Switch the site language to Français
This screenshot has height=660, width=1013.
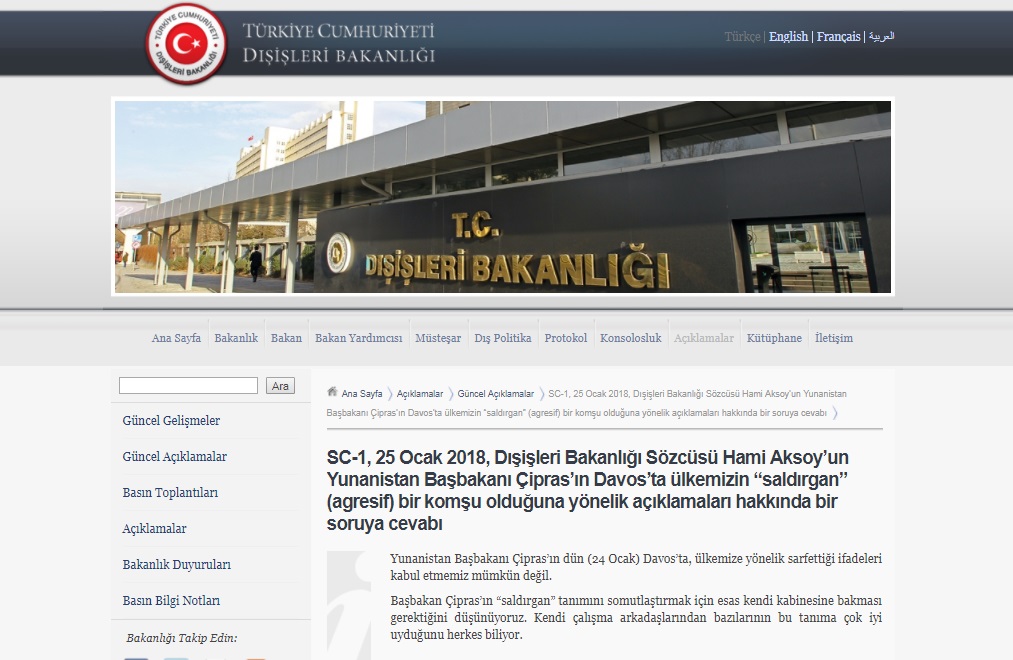838,37
